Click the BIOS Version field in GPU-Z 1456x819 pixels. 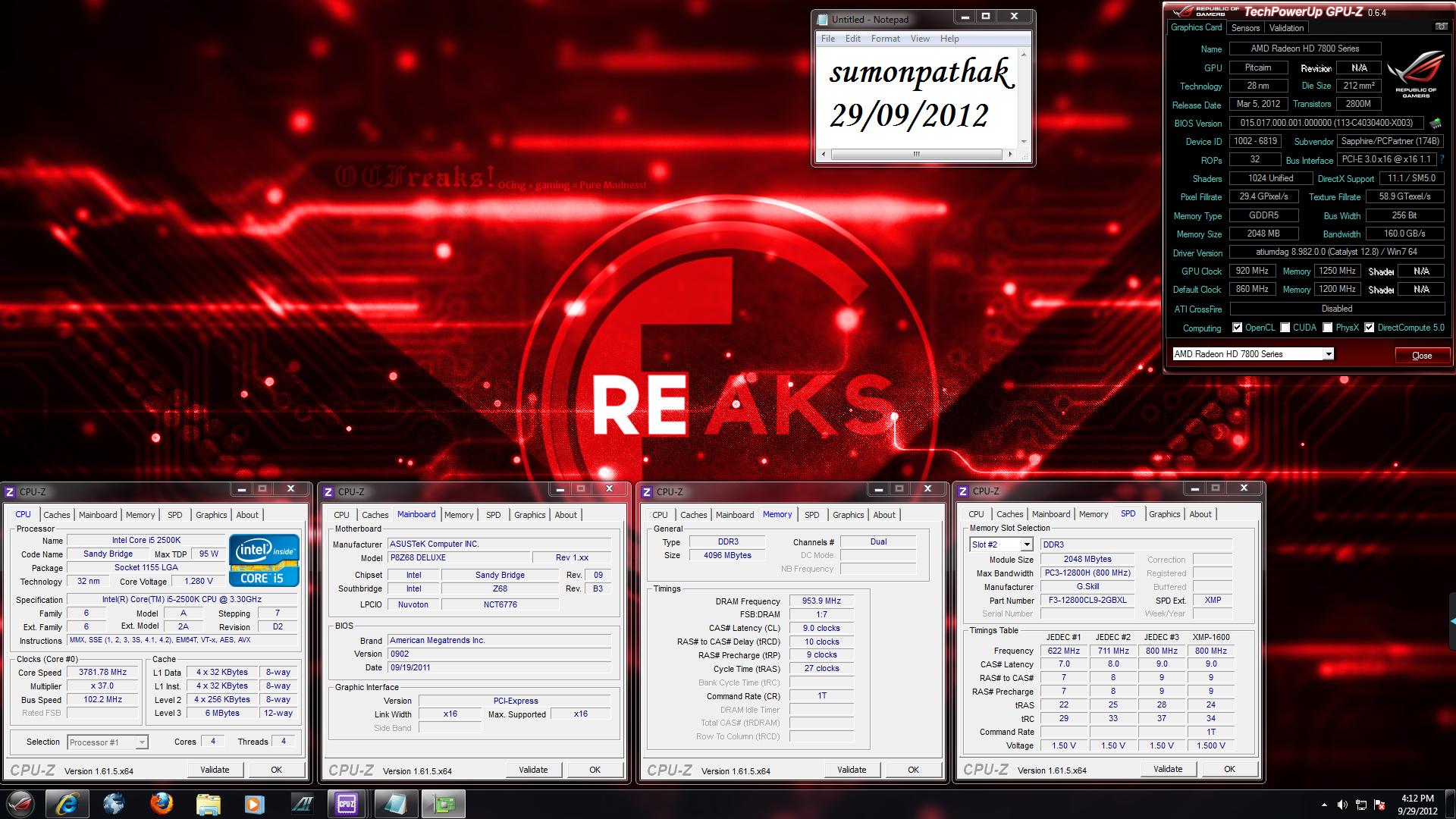[1327, 123]
